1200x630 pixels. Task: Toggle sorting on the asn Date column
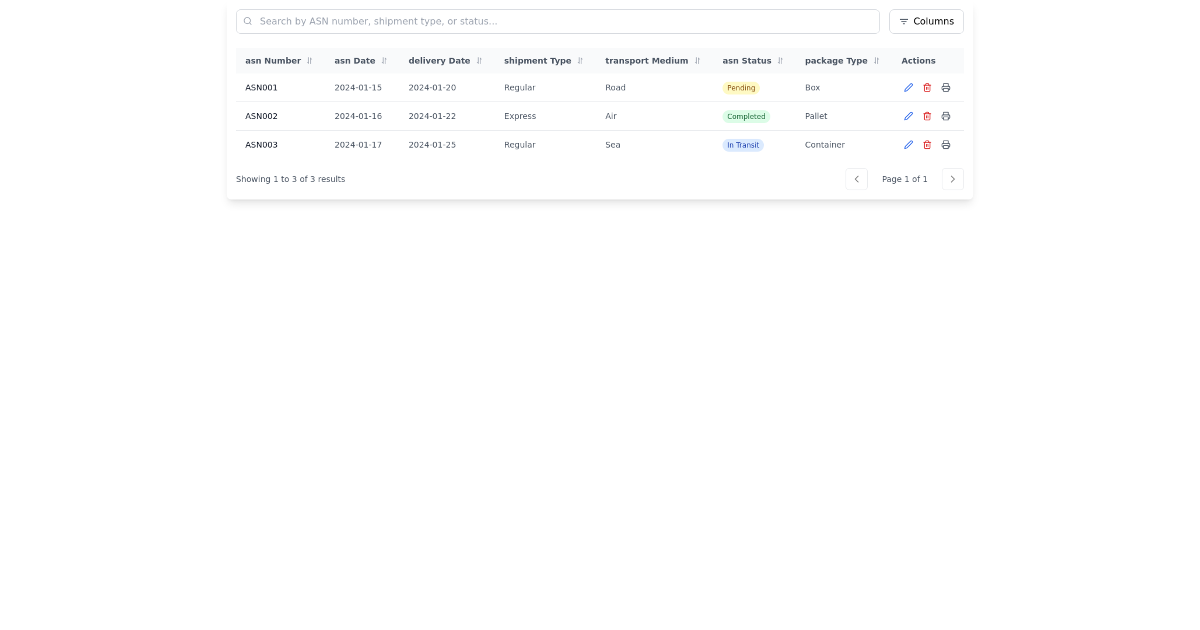386,60
